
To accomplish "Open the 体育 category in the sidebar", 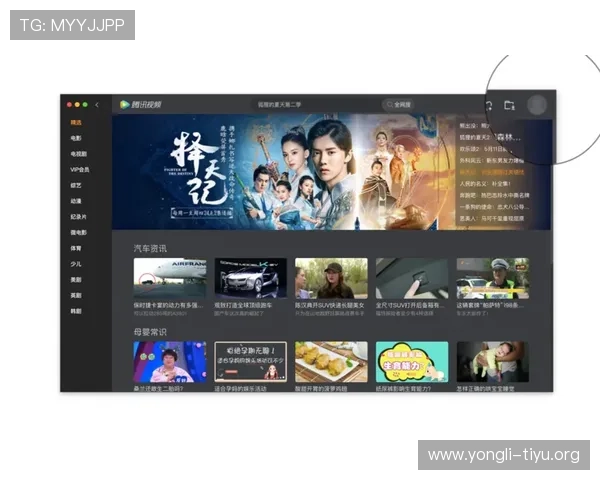I will pyautogui.click(x=76, y=248).
